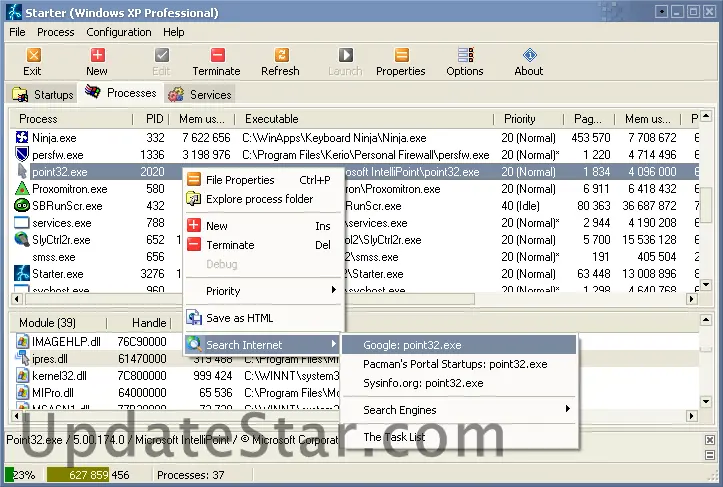This screenshot has width=723, height=487.
Task: Choose New in the context menu
Action: 264,226
